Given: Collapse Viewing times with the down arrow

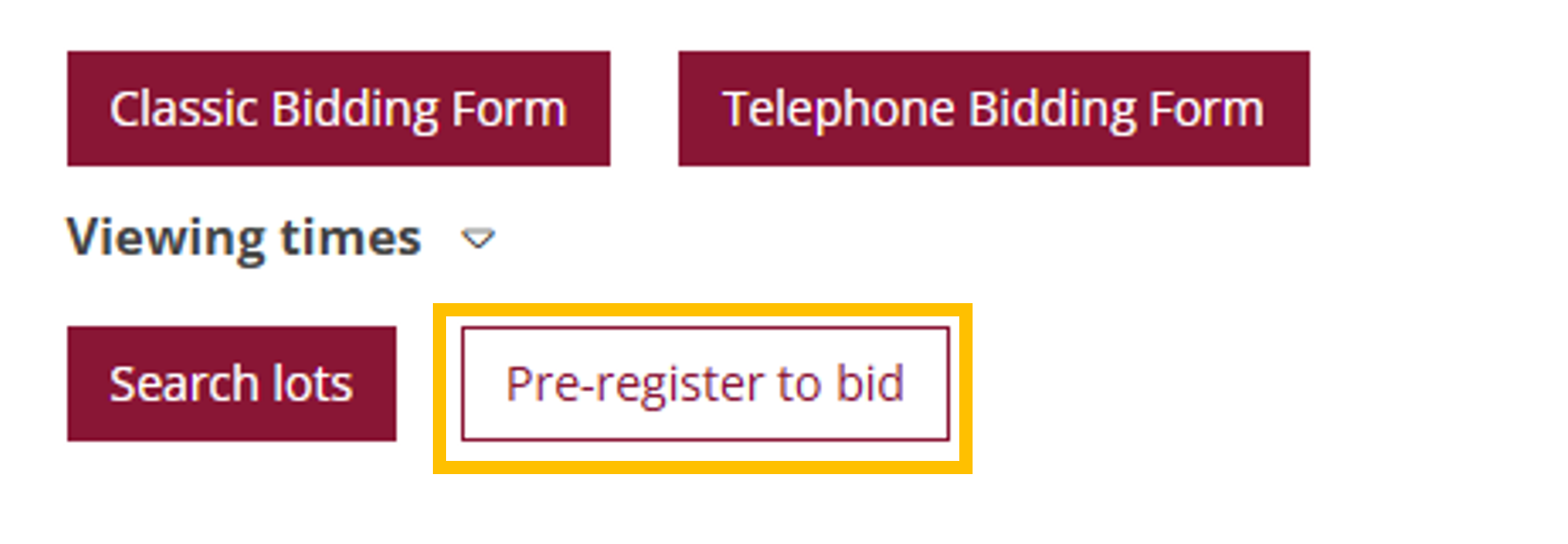Looking at the screenshot, I should pyautogui.click(x=478, y=239).
